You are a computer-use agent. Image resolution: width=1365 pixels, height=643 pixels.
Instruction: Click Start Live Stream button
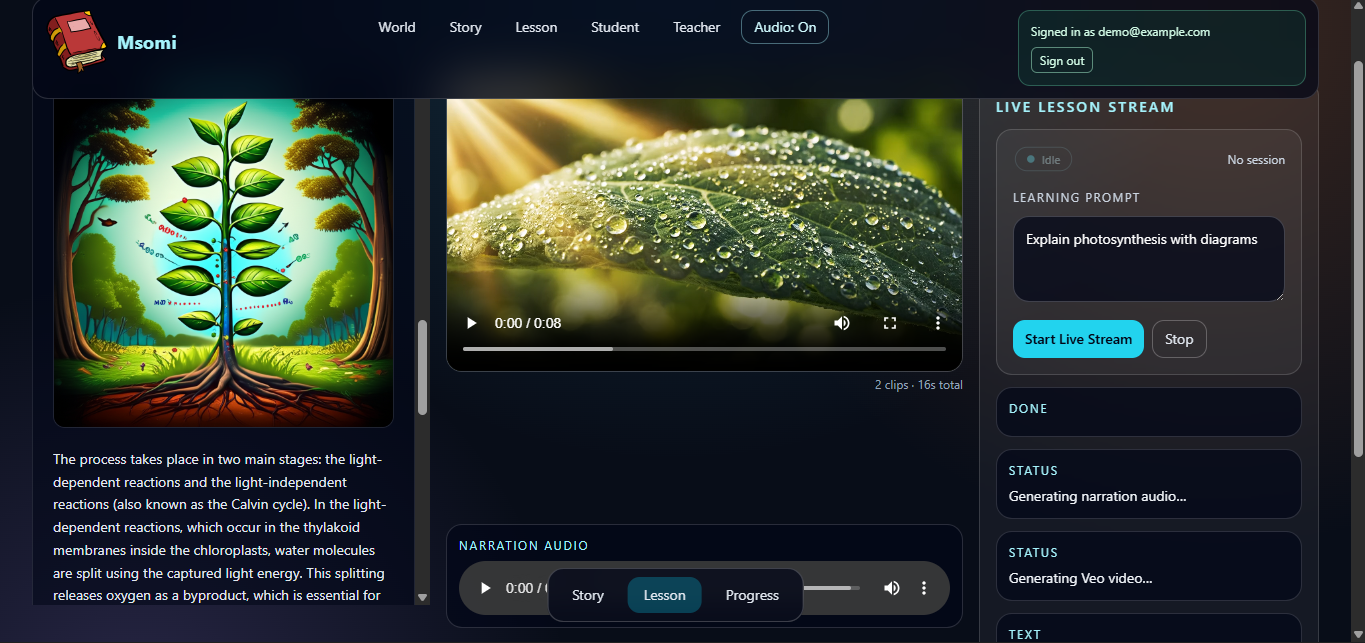pos(1078,339)
